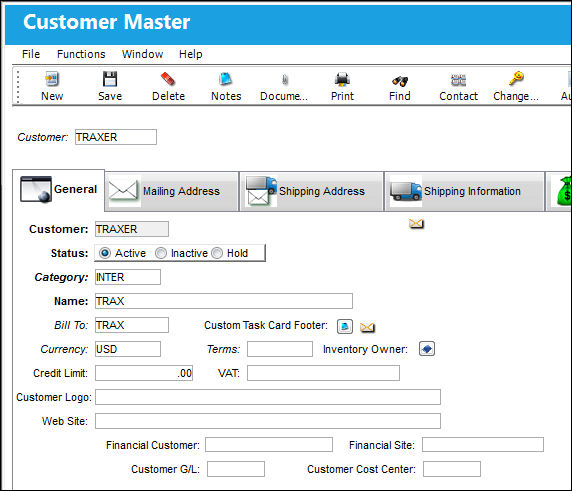Click the Find binoculars icon
The height and width of the screenshot is (491, 572).
(400, 81)
